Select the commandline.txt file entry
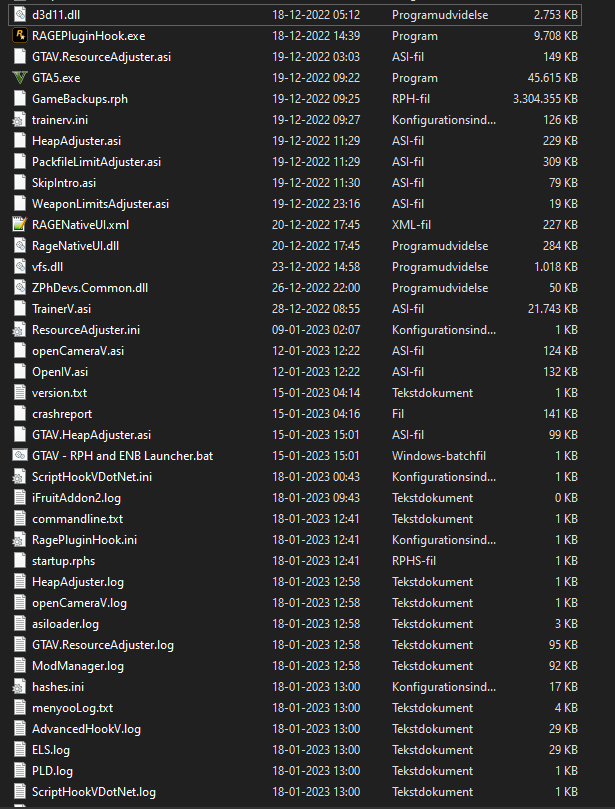615x809 pixels. 77,519
